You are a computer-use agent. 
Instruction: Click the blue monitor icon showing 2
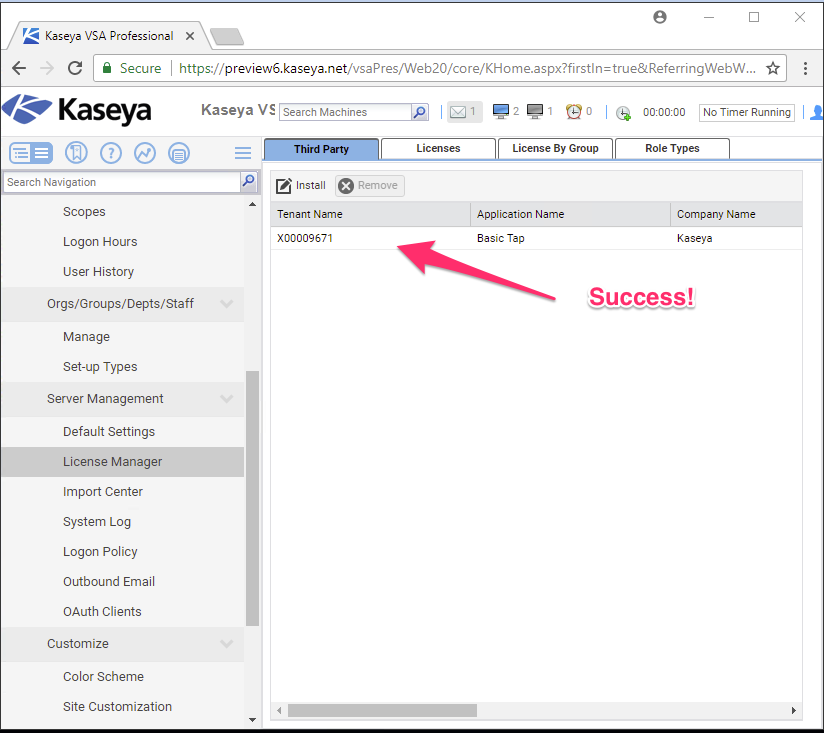[x=500, y=111]
